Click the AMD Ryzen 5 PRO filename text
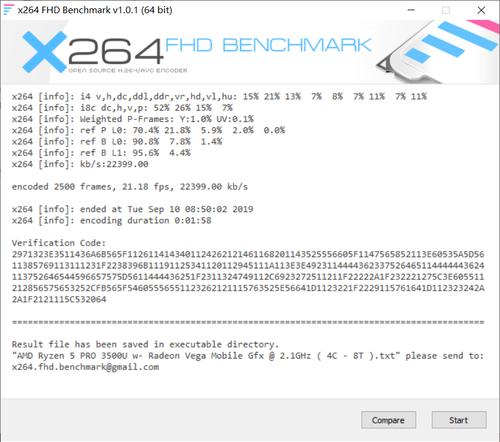 [x=203, y=356]
